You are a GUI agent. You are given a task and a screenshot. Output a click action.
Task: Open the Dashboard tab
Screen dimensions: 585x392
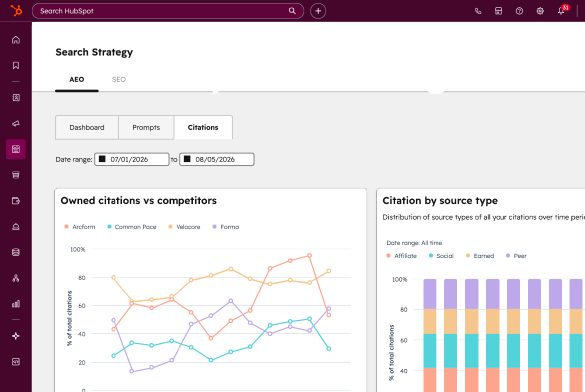pos(87,128)
